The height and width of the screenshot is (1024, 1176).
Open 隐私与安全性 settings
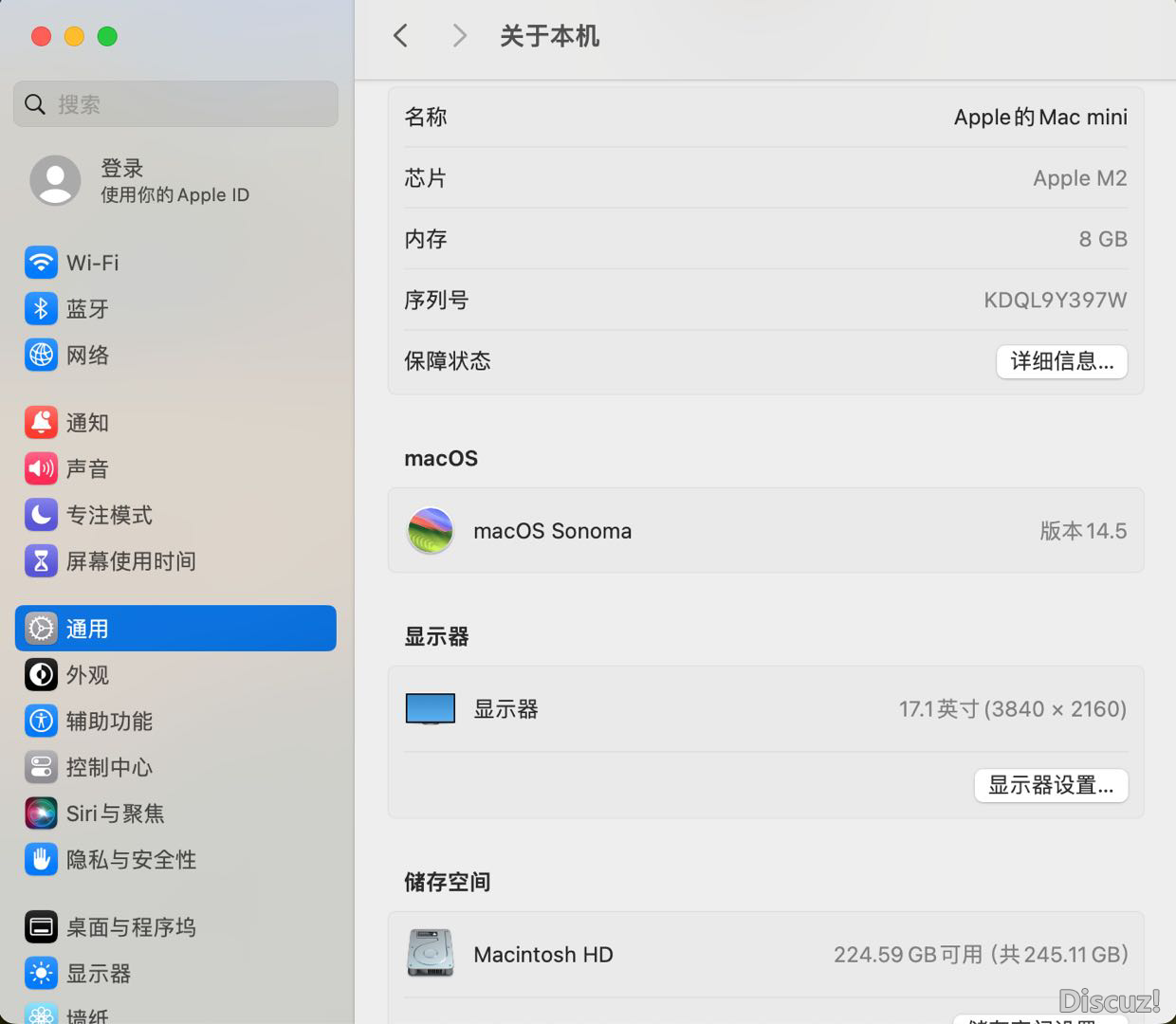tap(175, 860)
